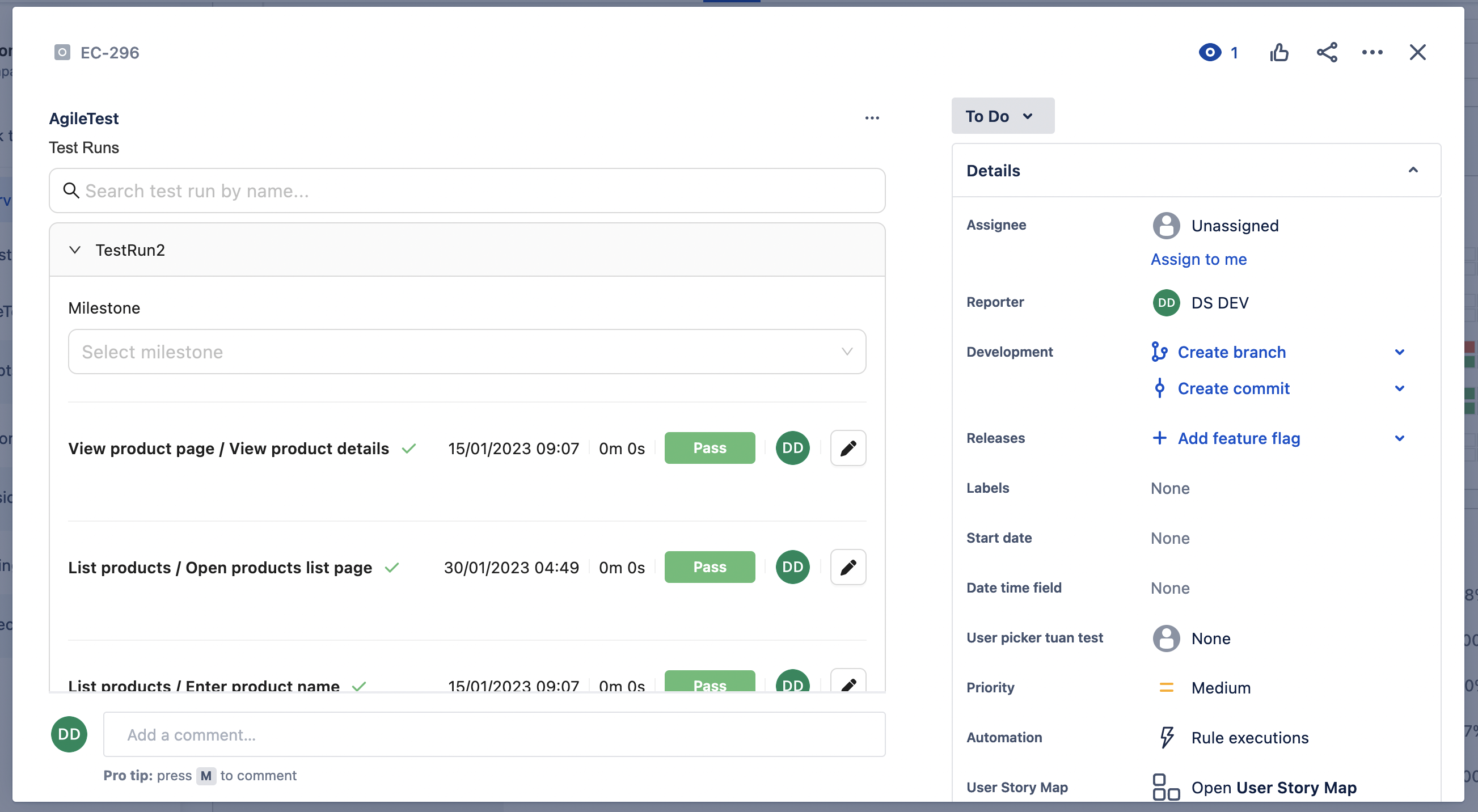This screenshot has height=812, width=1478.
Task: Open the share icon options
Action: [1327, 52]
